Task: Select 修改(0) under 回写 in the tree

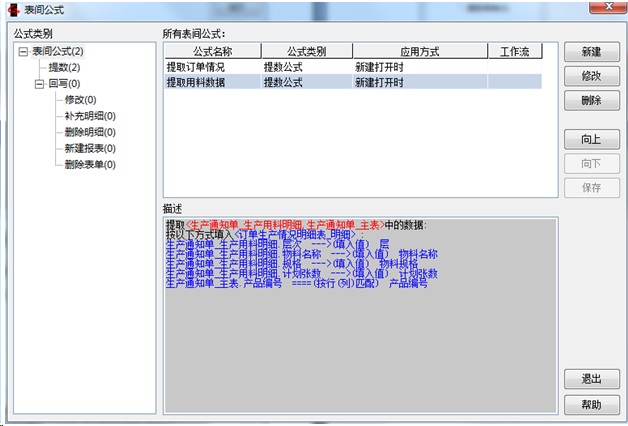Action: pos(80,100)
